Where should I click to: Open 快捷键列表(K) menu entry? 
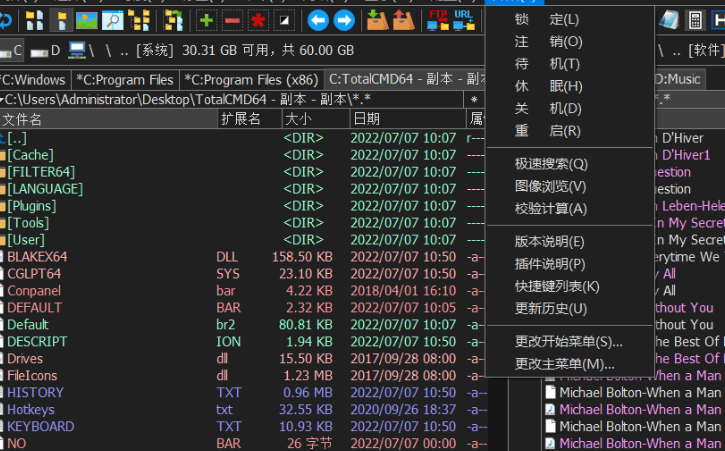570,286
